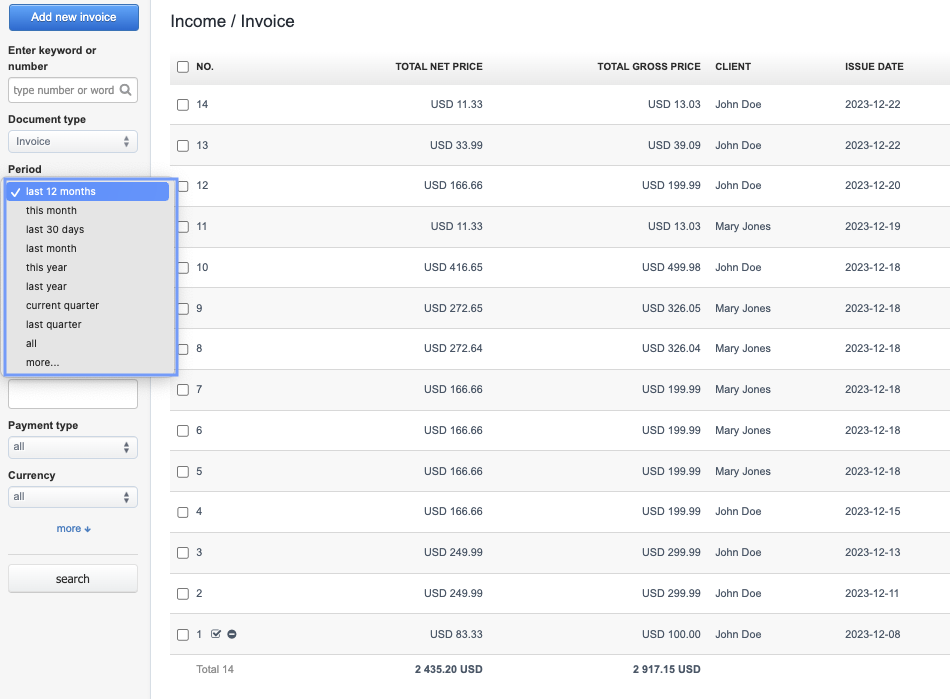The image size is (950, 699).
Task: Check the box for invoice 14
Action: tap(182, 105)
